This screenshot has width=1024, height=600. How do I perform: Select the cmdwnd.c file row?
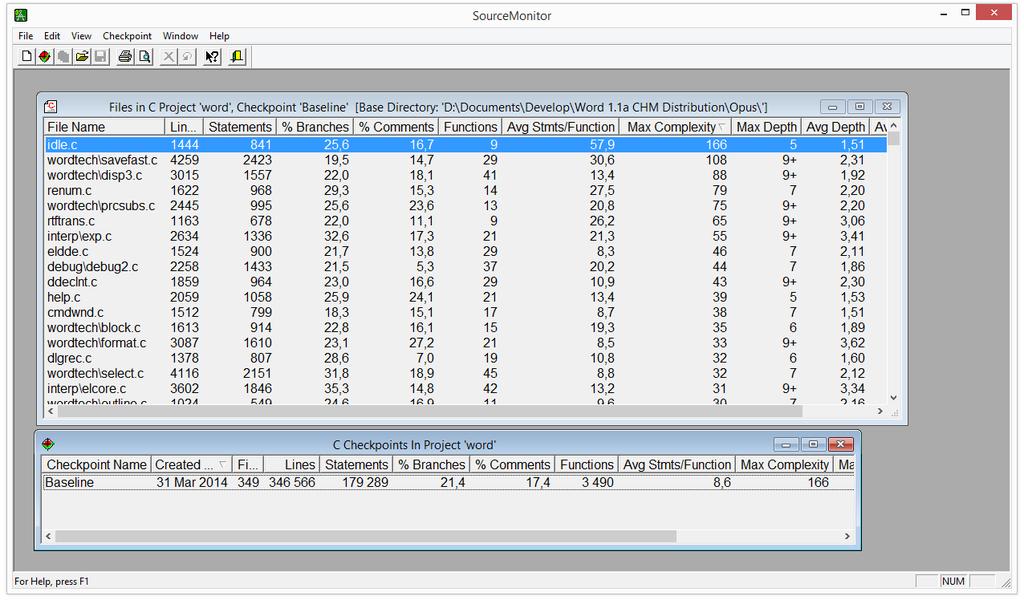466,312
